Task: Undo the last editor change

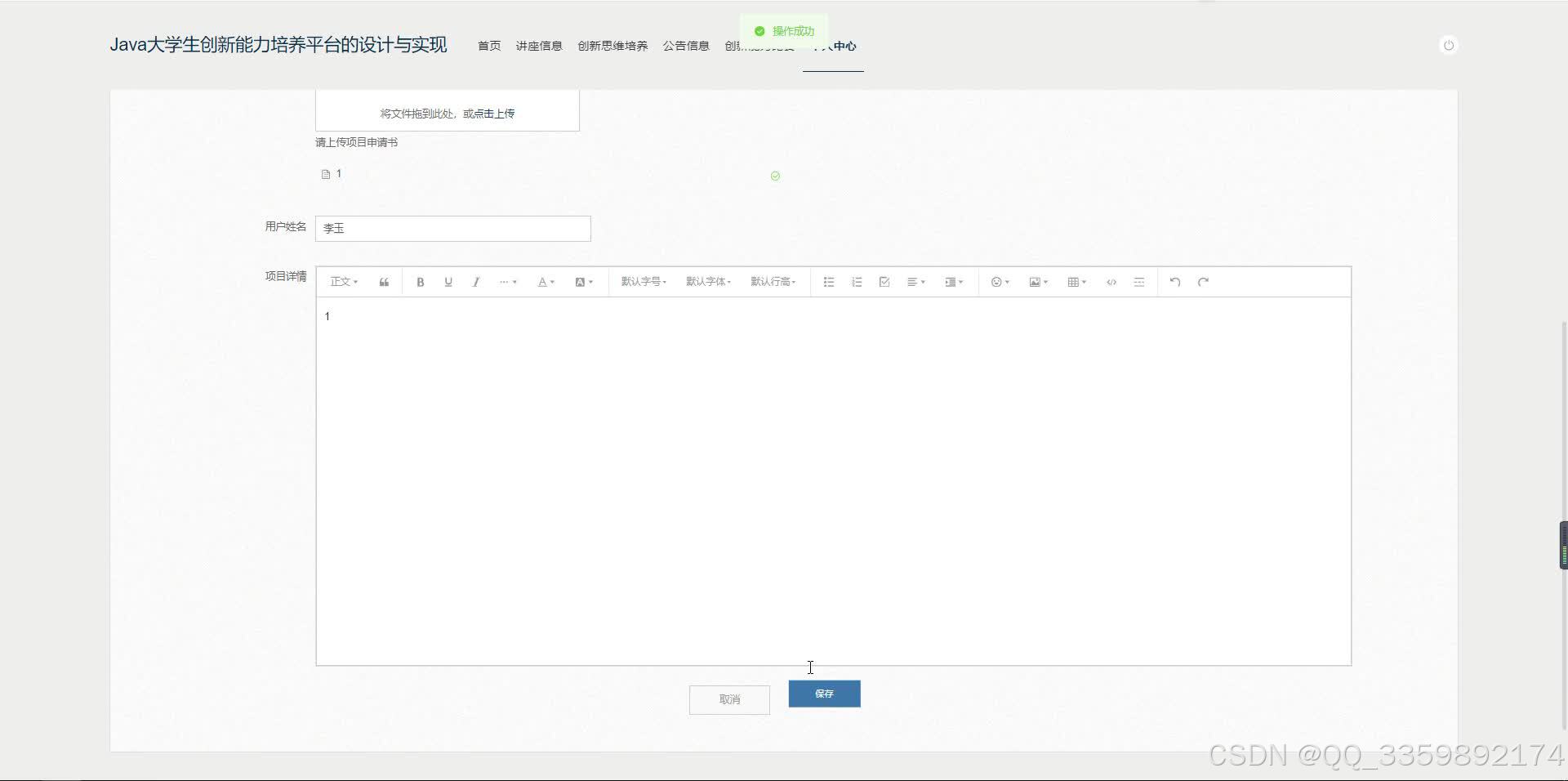Action: click(x=1175, y=282)
